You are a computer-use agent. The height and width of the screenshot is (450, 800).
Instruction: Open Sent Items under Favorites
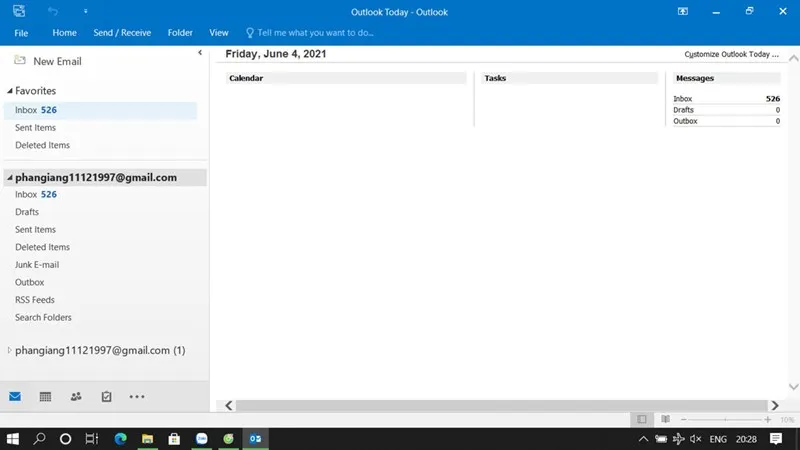click(35, 128)
